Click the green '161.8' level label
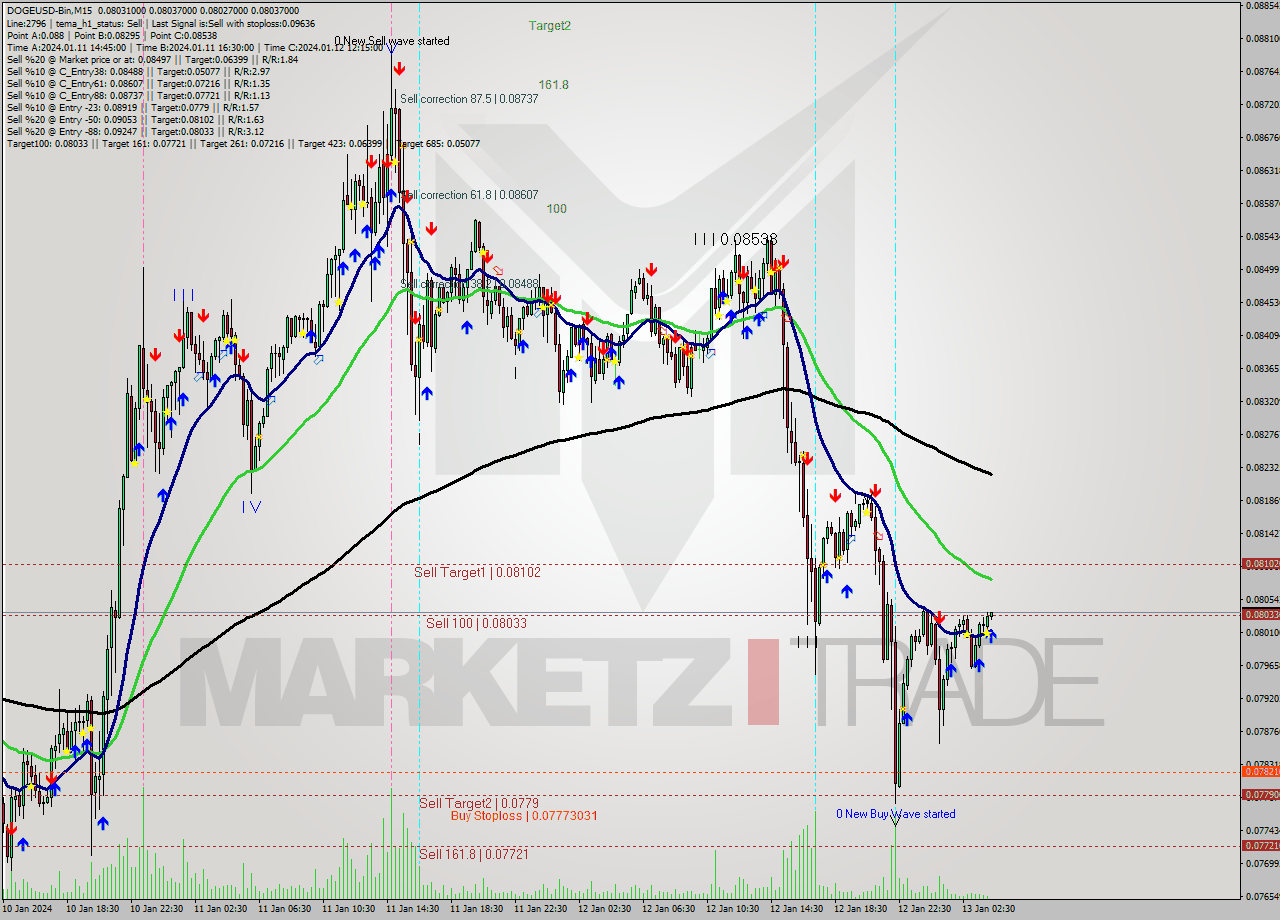Screen dimensions: 1280x920 553,85
